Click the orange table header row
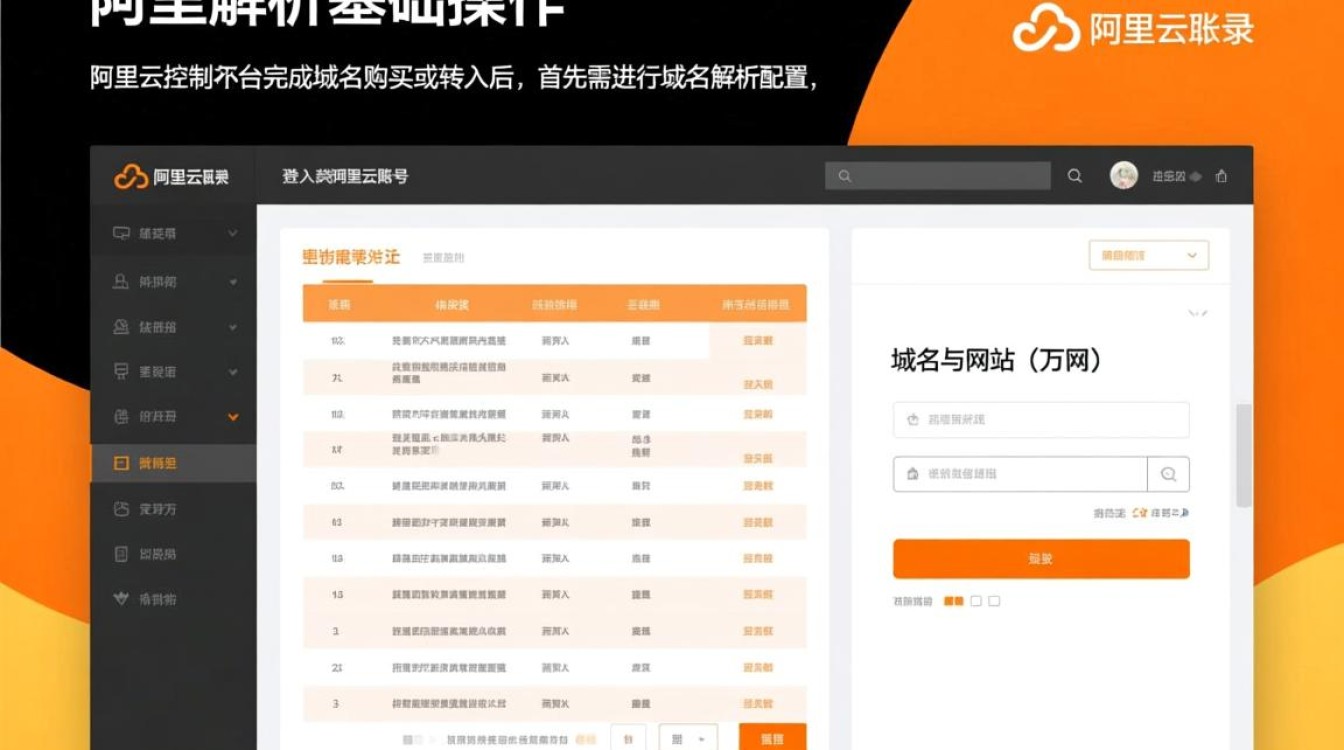 point(550,305)
